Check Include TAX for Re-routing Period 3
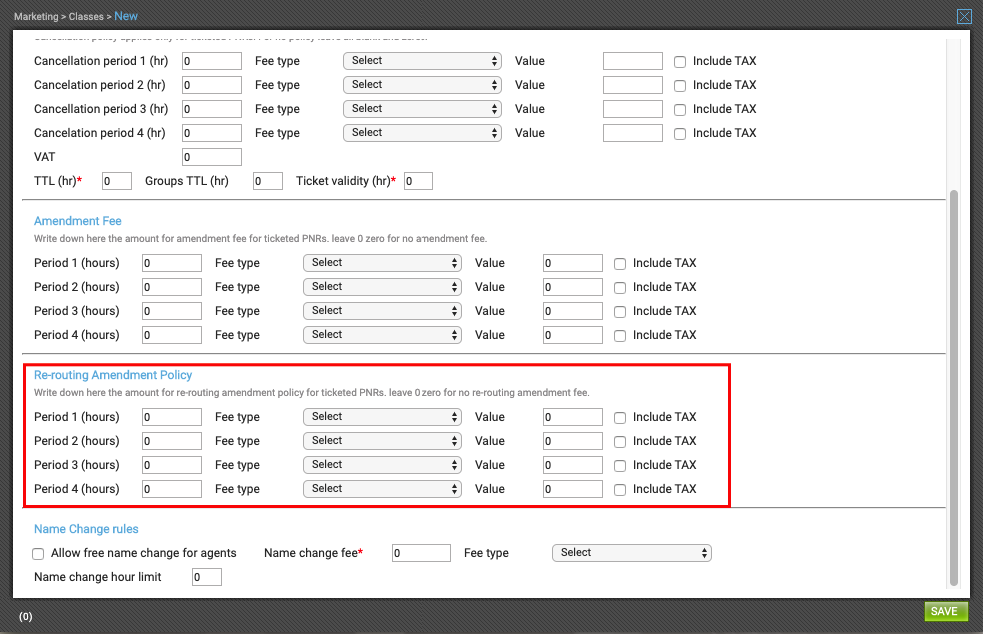Screen dimensions: 983x634 (x=620, y=466)
